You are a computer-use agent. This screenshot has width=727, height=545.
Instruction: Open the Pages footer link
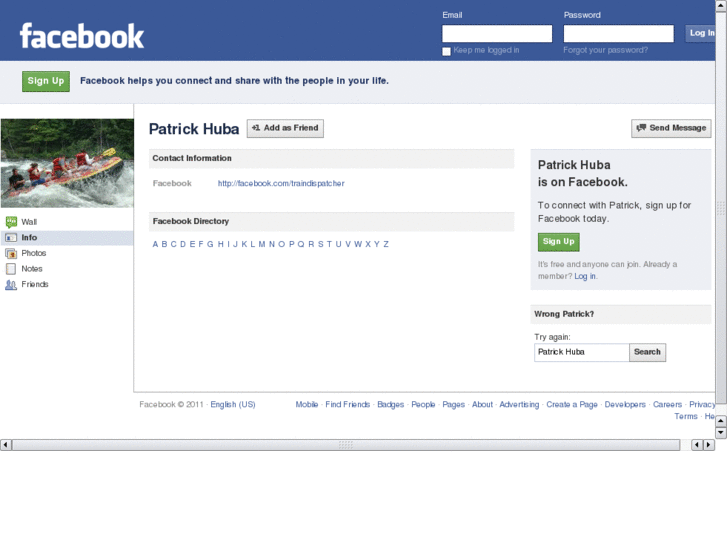point(453,404)
